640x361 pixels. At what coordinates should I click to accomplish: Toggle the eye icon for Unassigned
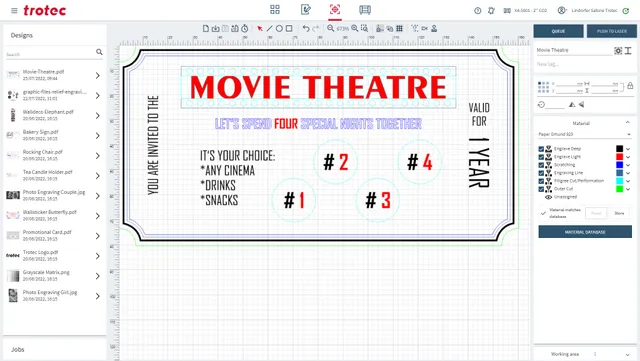(x=549, y=197)
